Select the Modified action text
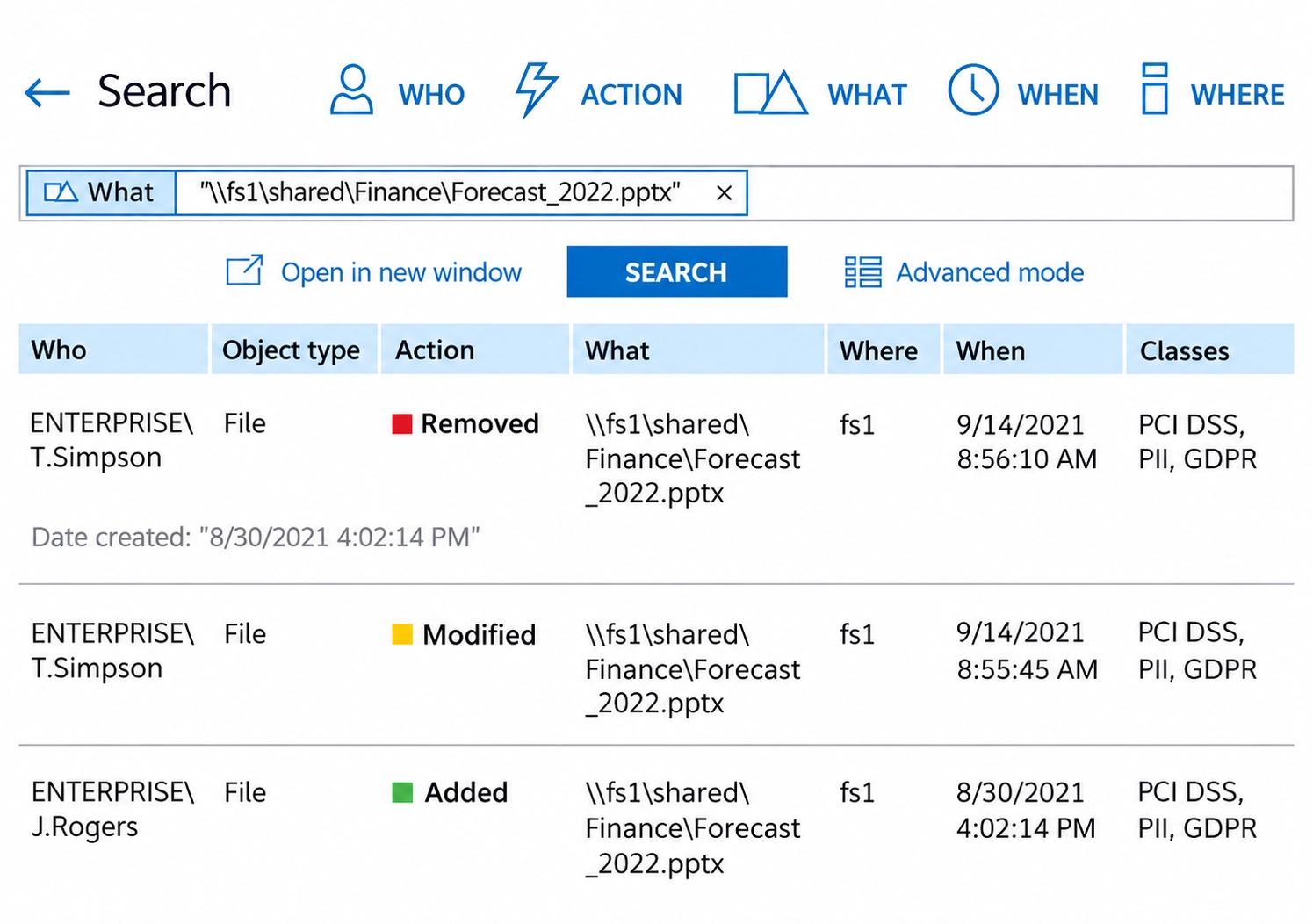Image resolution: width=1313 pixels, height=924 pixels. point(480,634)
